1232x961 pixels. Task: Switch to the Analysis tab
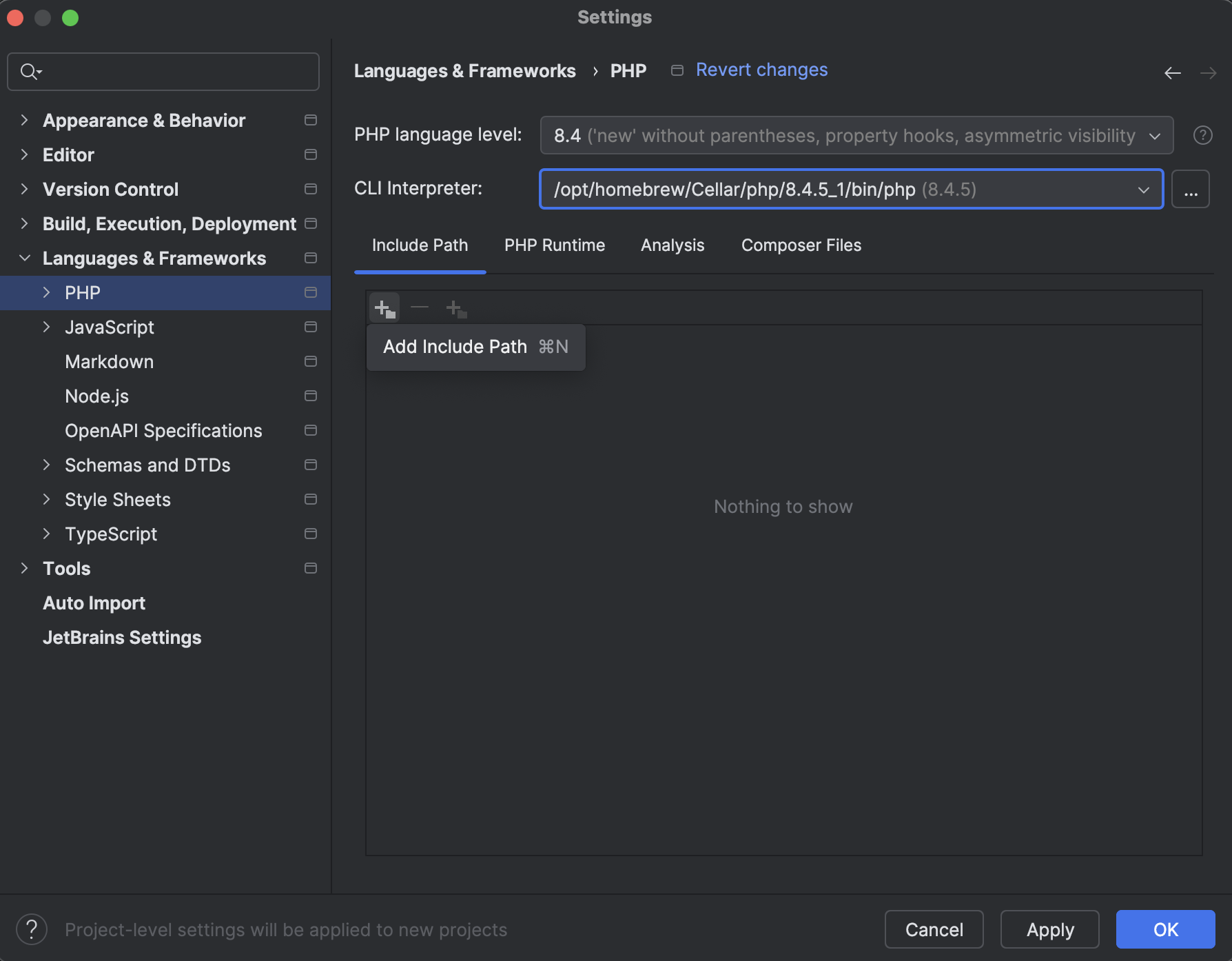[673, 245]
